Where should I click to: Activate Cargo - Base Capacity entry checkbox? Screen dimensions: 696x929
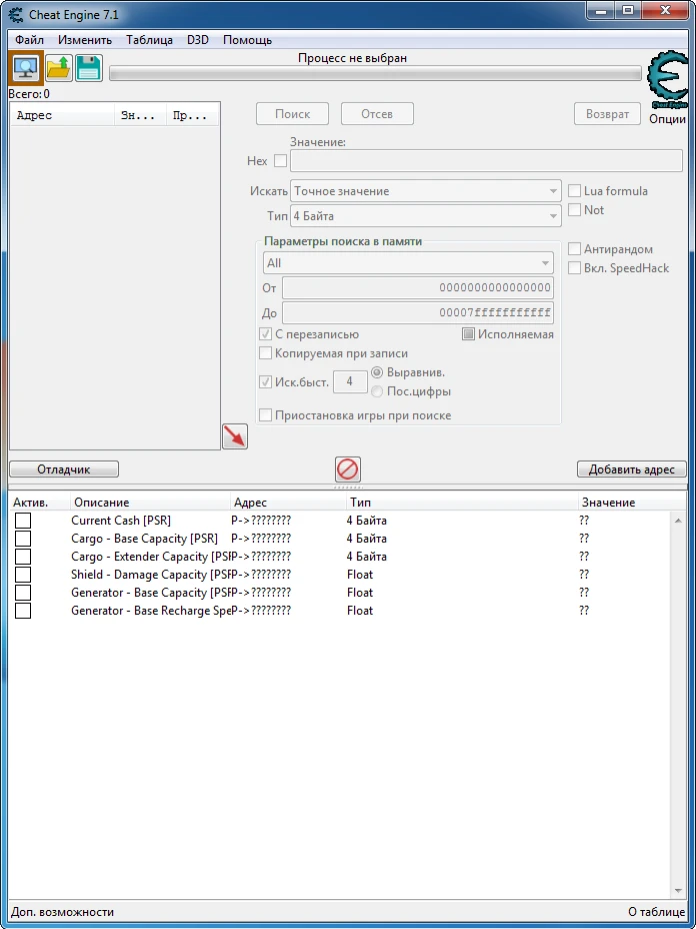tap(23, 539)
